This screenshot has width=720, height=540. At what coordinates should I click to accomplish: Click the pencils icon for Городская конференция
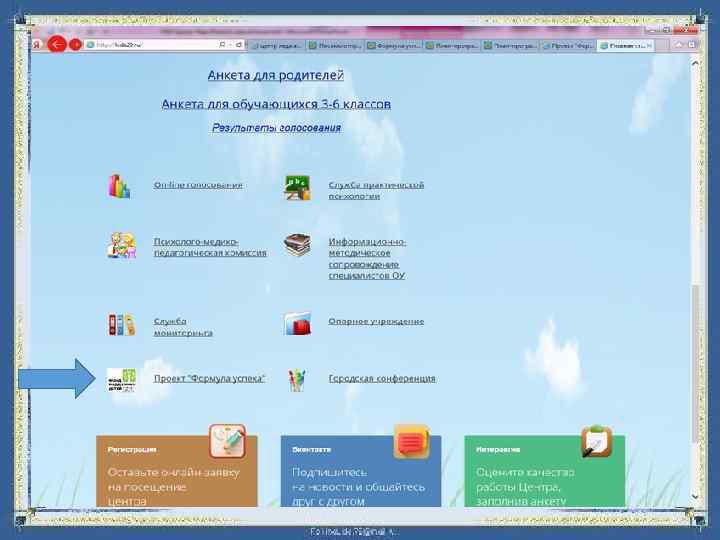[297, 380]
